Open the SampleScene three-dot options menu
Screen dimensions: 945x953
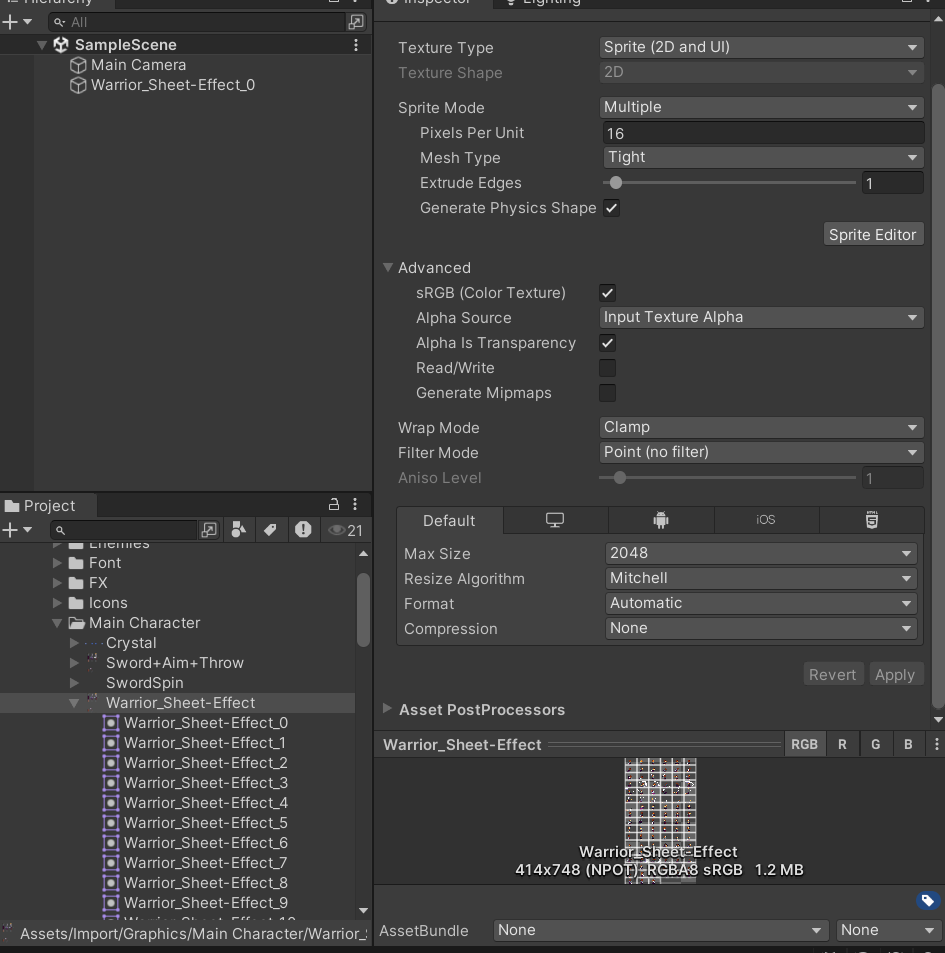point(356,45)
